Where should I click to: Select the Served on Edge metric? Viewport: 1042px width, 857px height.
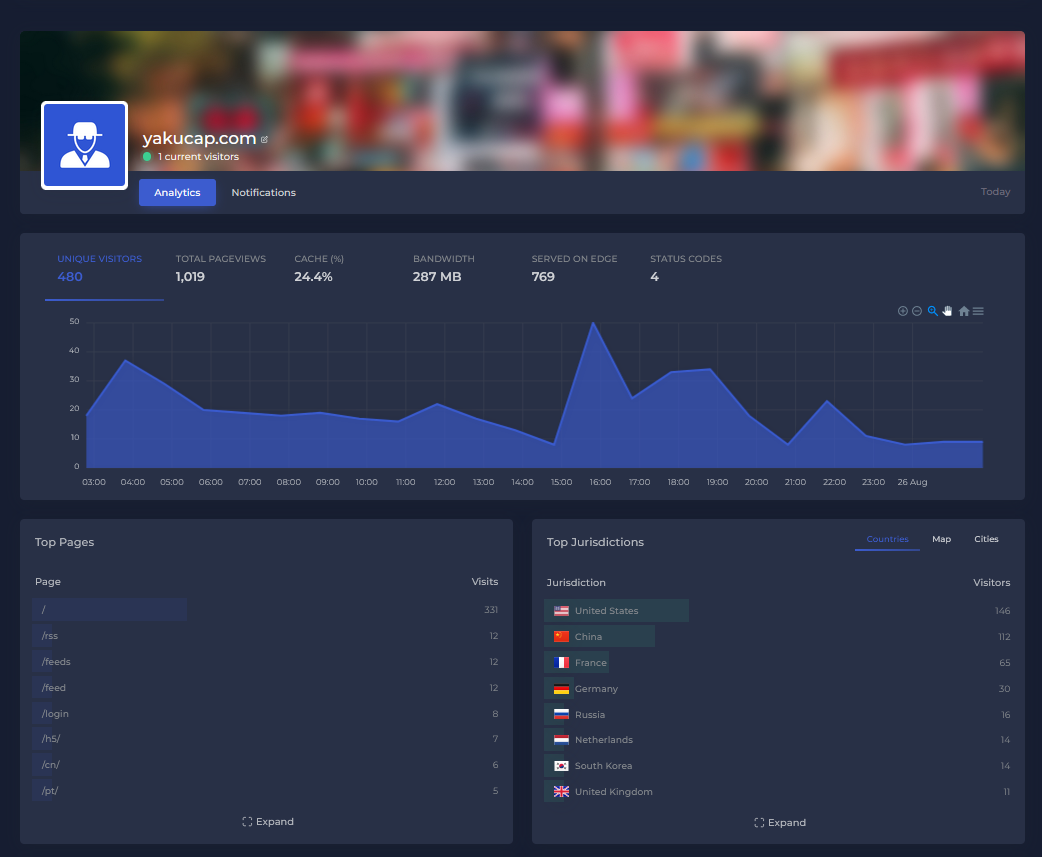click(x=574, y=268)
